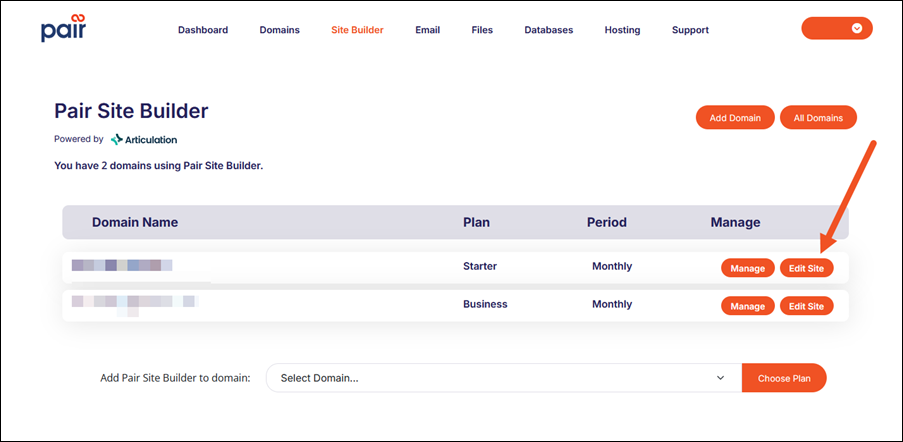Open the Files section
The height and width of the screenshot is (442, 903).
[x=482, y=30]
